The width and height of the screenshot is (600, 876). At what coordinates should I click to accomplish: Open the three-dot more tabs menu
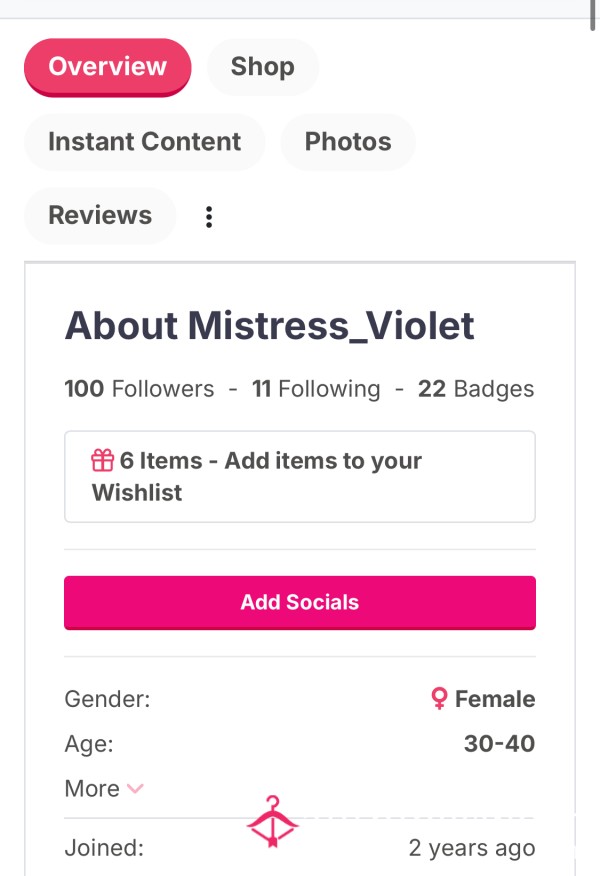coord(209,217)
